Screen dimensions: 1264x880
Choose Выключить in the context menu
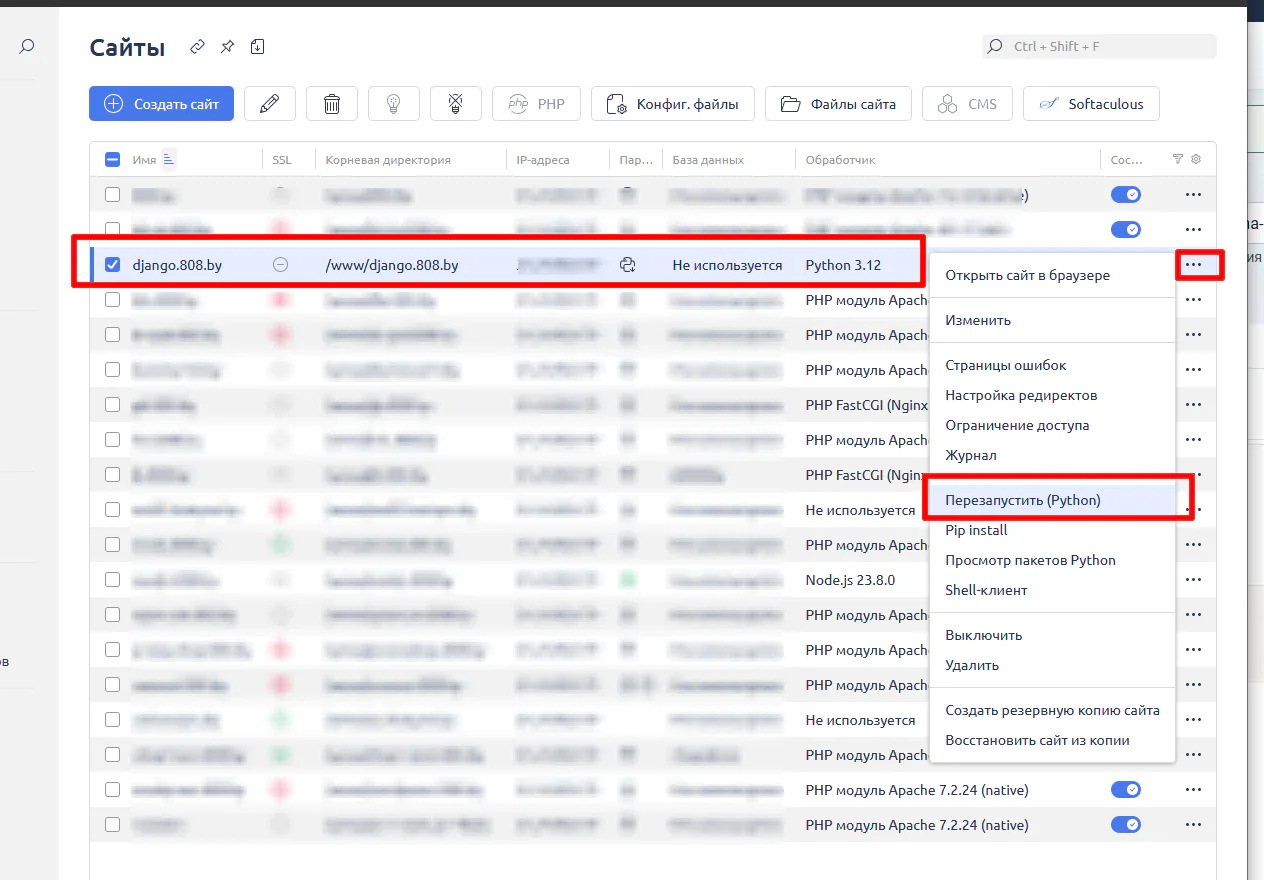coord(1052,635)
